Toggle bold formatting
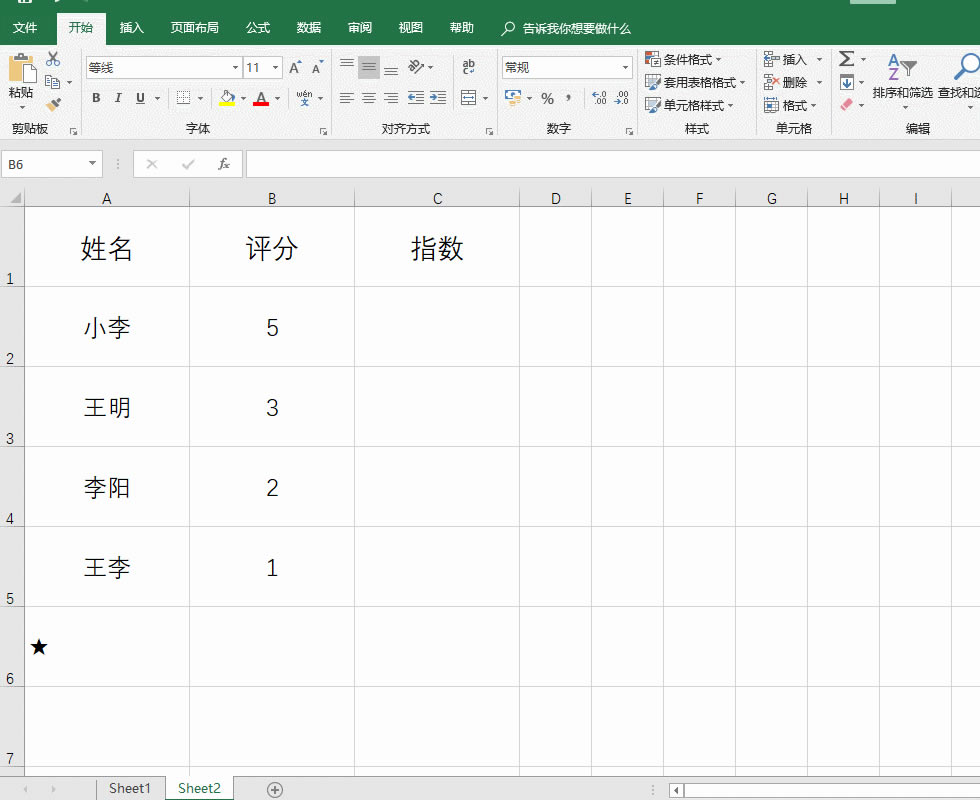This screenshot has height=800, width=980. pyautogui.click(x=96, y=98)
